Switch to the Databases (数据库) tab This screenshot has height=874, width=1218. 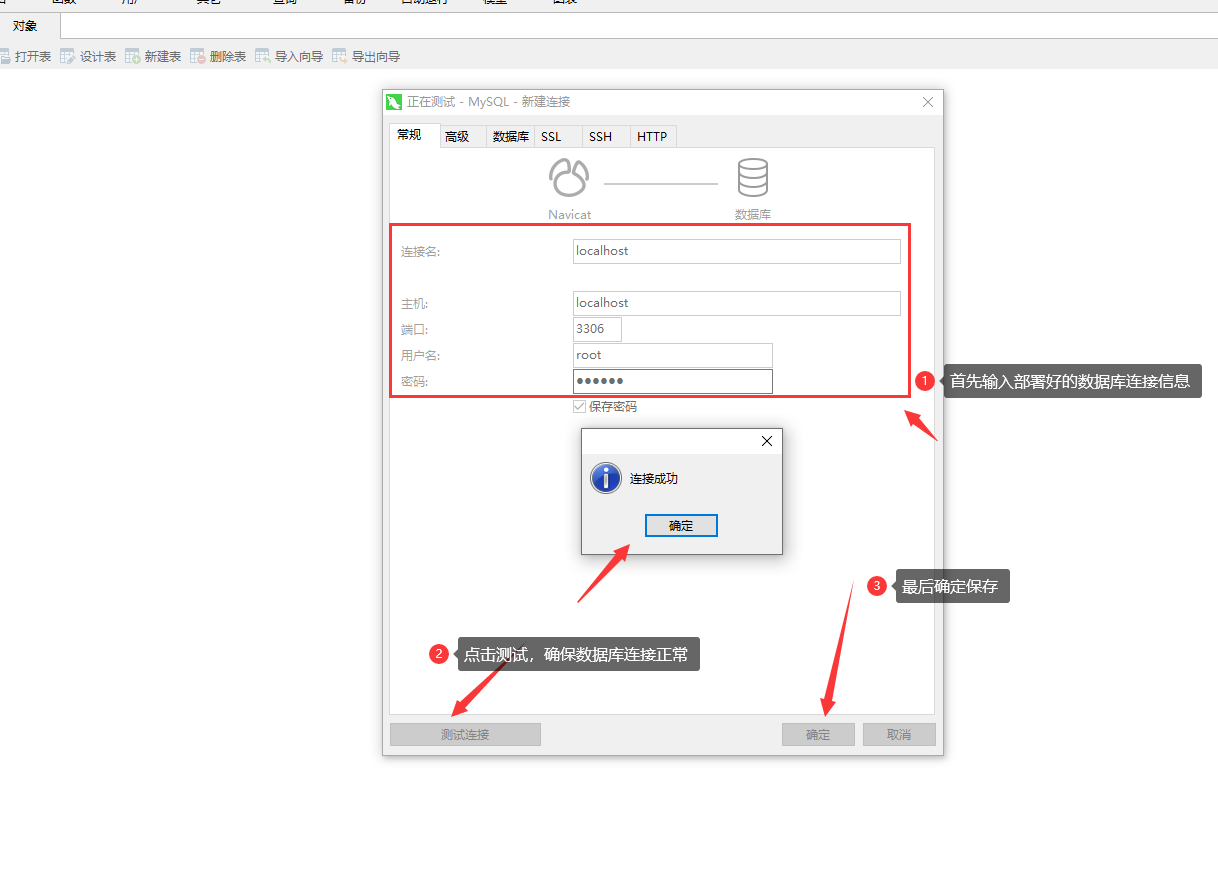point(510,137)
